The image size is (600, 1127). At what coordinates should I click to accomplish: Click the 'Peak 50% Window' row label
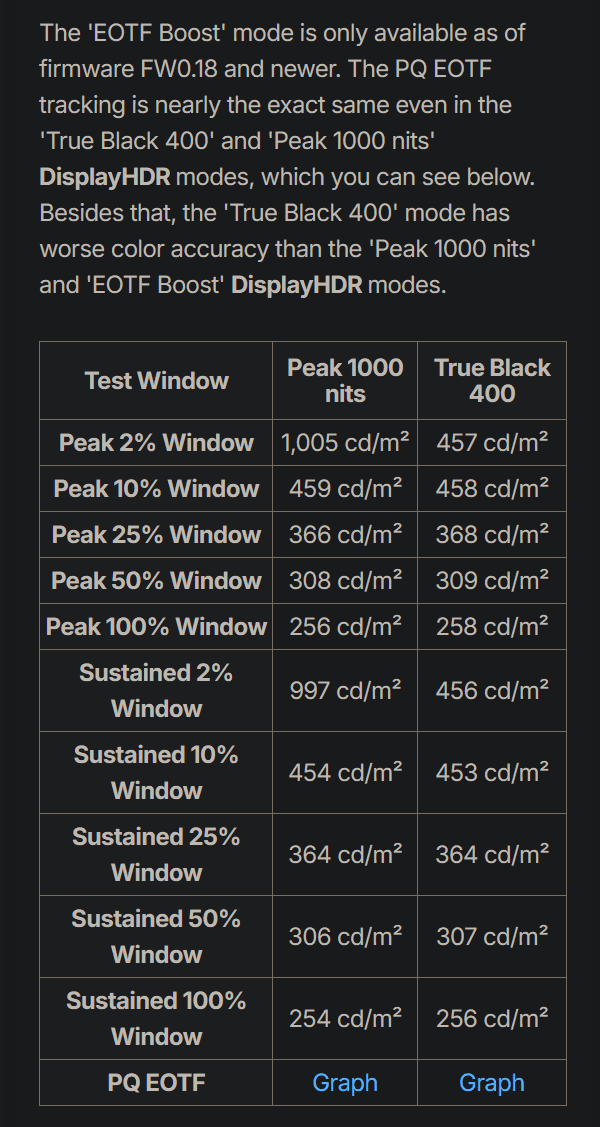[156, 581]
